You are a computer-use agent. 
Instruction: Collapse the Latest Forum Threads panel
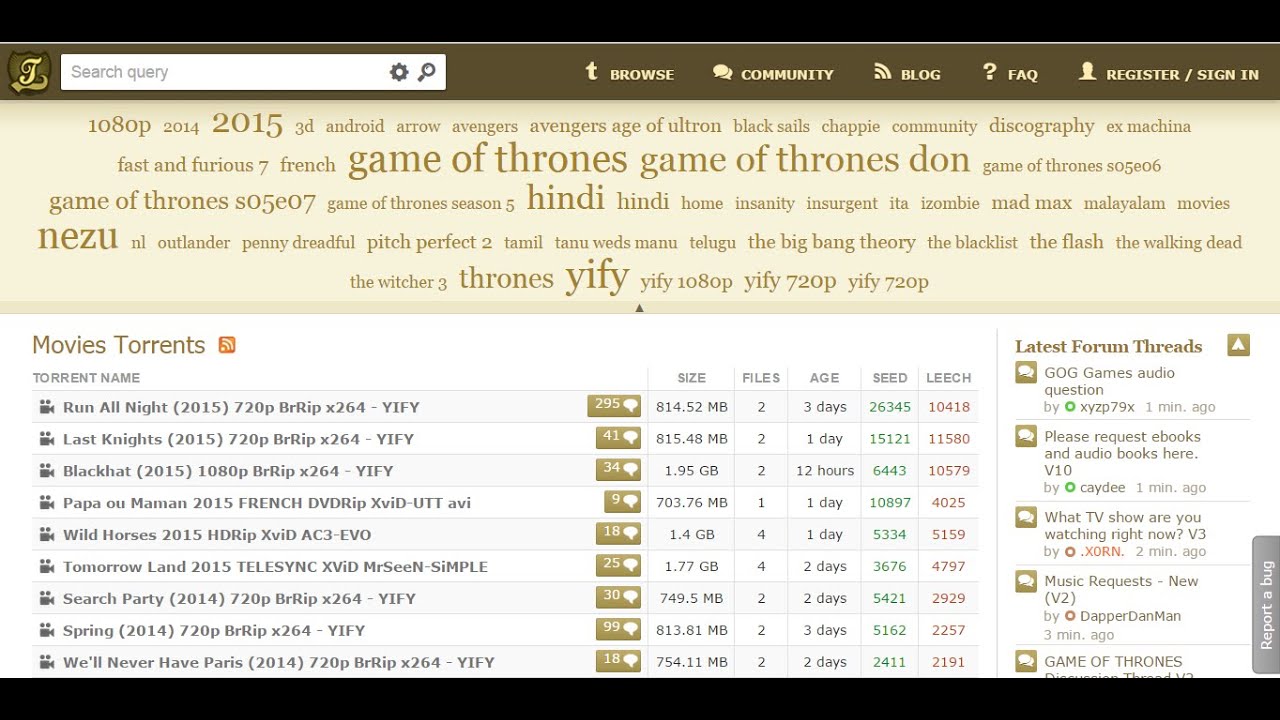(x=1239, y=345)
